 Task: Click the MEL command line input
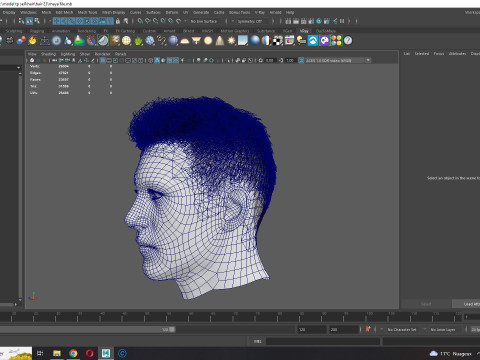[323, 341]
